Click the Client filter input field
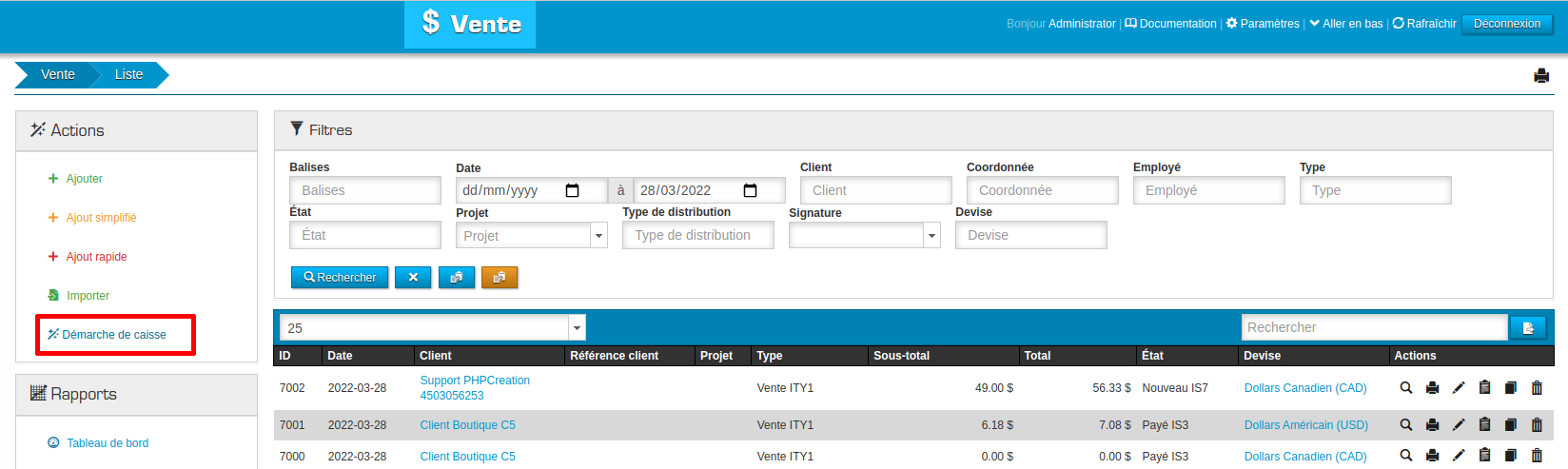Viewport: 1568px width, 469px height. click(875, 191)
